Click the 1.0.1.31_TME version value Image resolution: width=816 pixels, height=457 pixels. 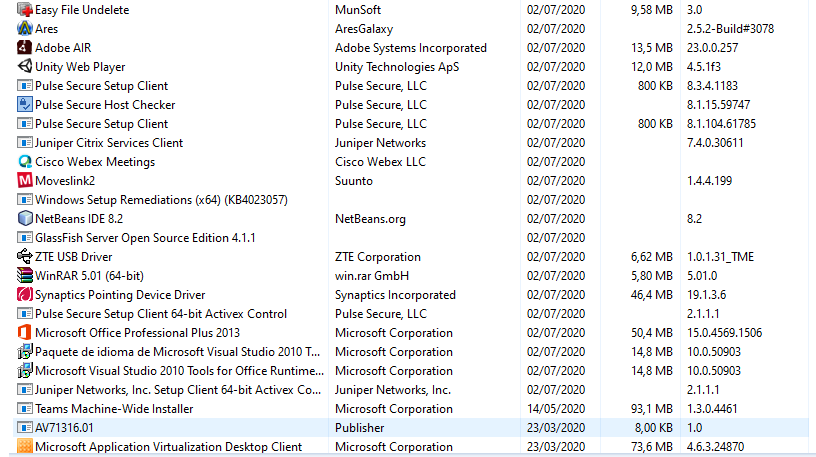720,257
